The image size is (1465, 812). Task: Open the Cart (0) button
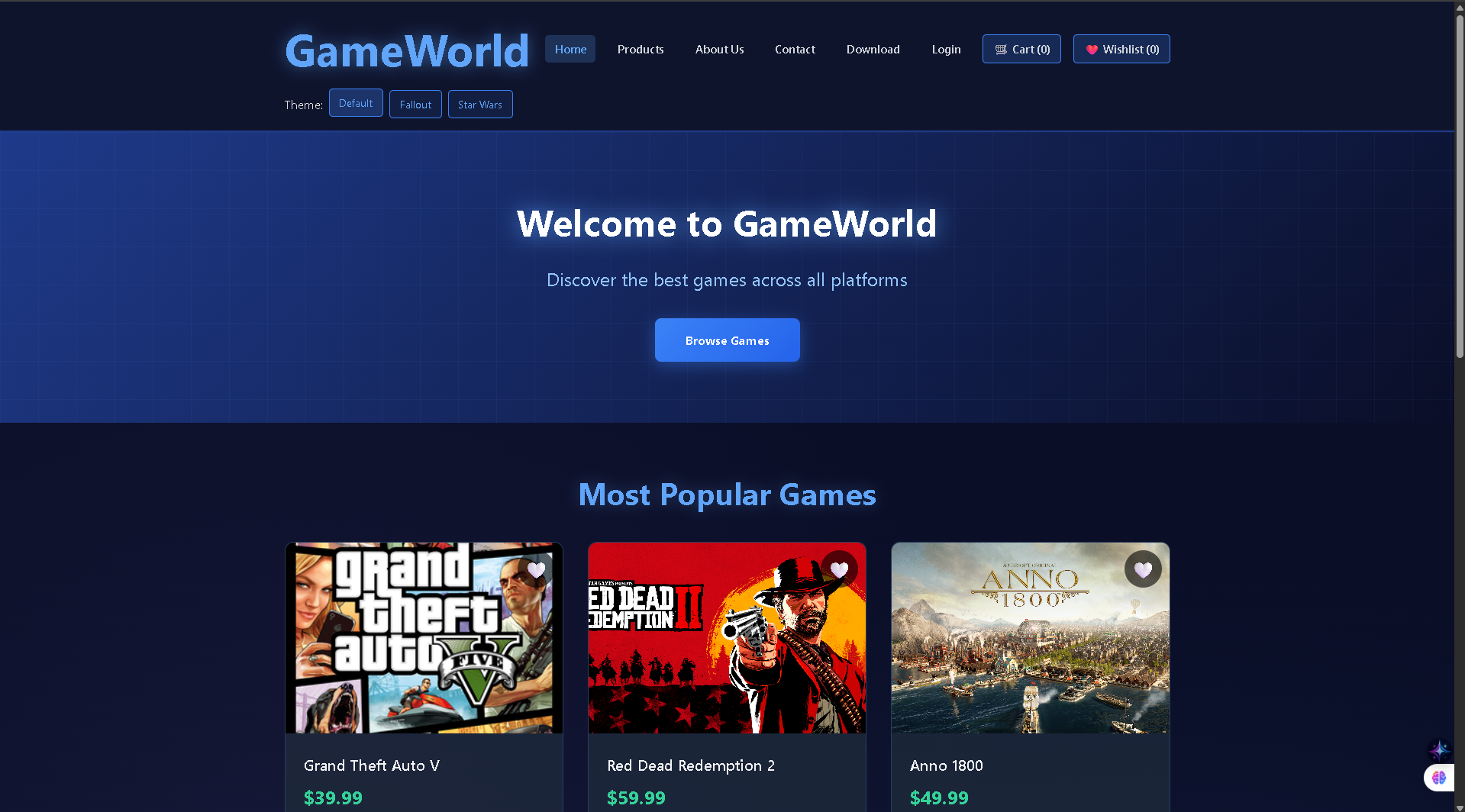click(1021, 49)
